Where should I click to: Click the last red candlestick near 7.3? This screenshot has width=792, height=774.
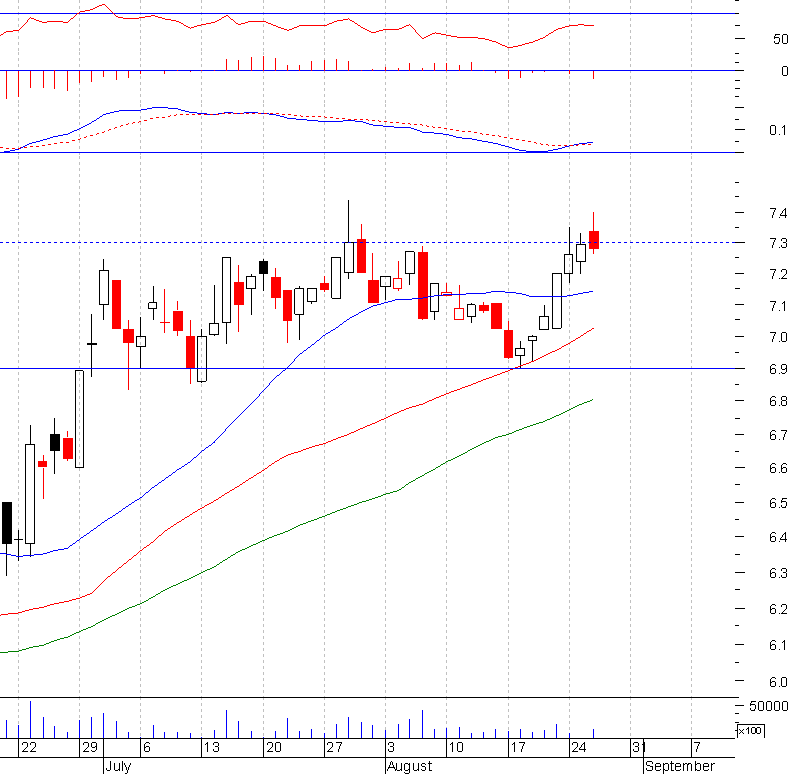click(x=593, y=240)
